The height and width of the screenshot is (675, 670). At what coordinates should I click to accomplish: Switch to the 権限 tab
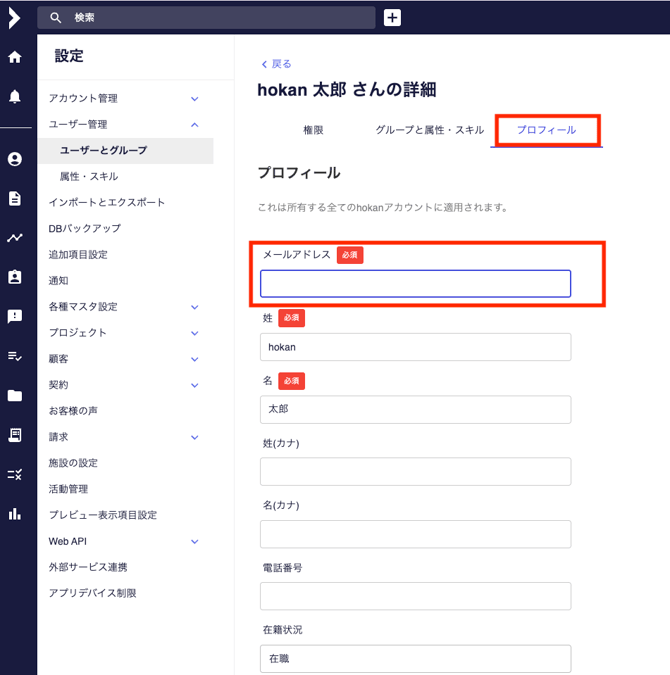click(x=313, y=130)
